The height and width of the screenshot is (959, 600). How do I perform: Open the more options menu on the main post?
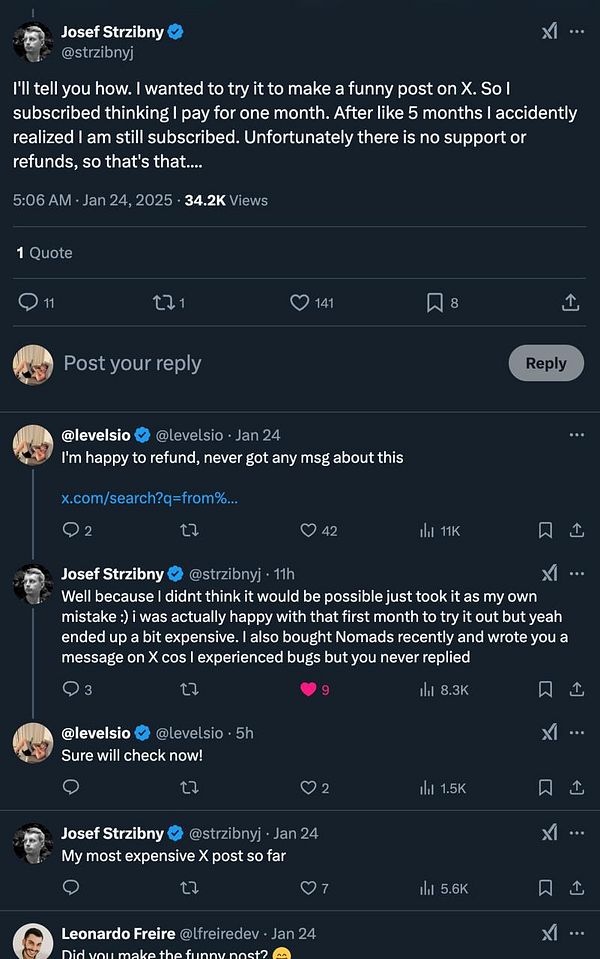(577, 31)
